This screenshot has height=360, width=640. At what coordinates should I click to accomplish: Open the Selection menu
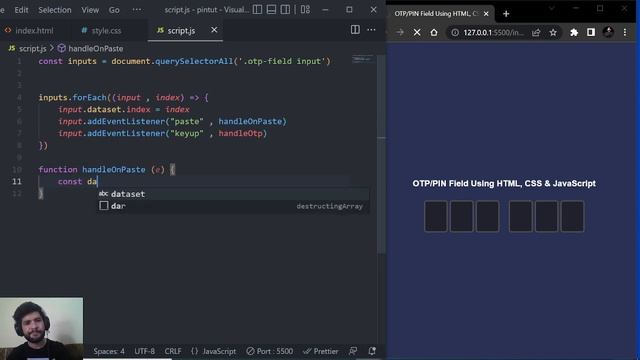point(55,10)
